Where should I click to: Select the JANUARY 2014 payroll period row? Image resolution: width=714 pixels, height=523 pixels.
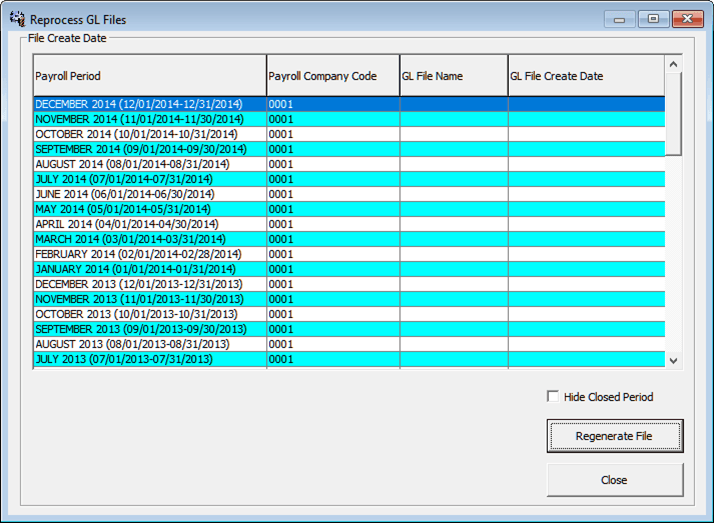349,269
